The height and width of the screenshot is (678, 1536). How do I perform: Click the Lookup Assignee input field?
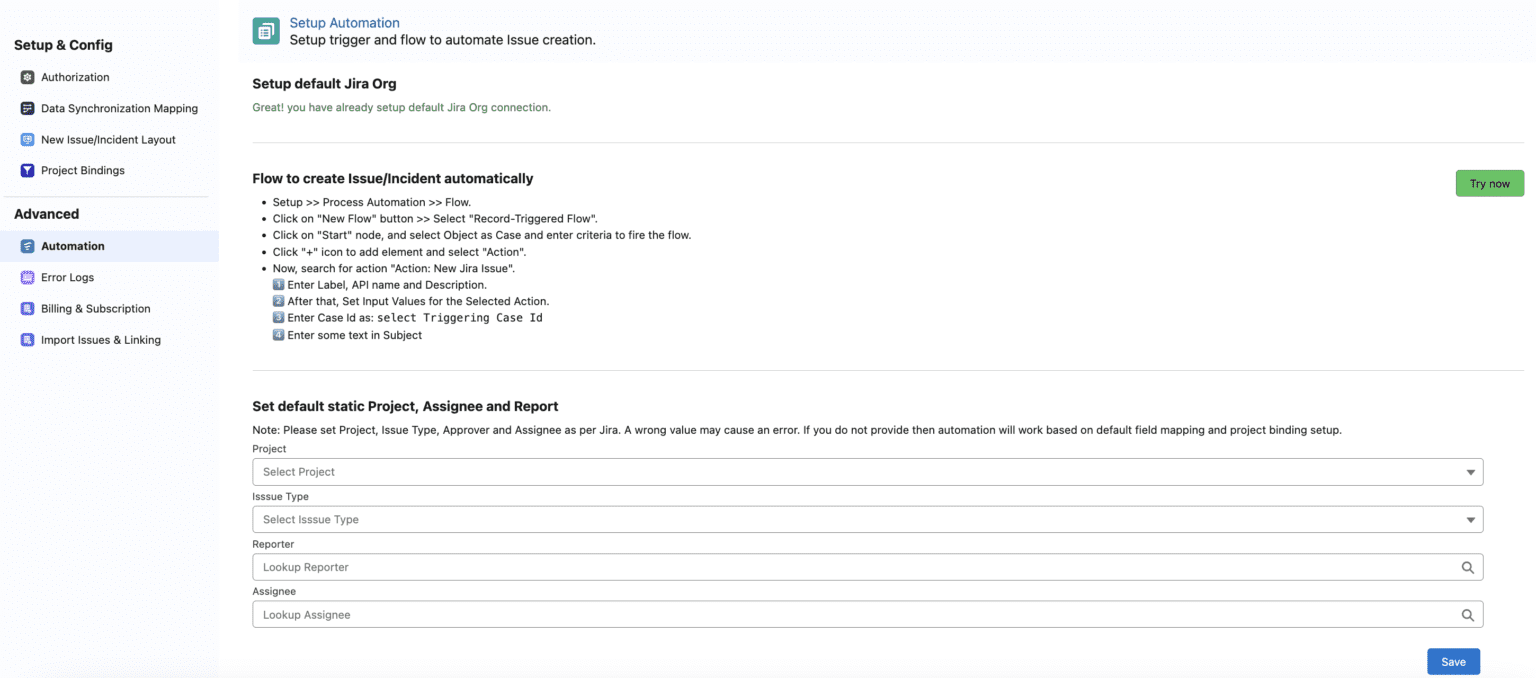pos(850,615)
